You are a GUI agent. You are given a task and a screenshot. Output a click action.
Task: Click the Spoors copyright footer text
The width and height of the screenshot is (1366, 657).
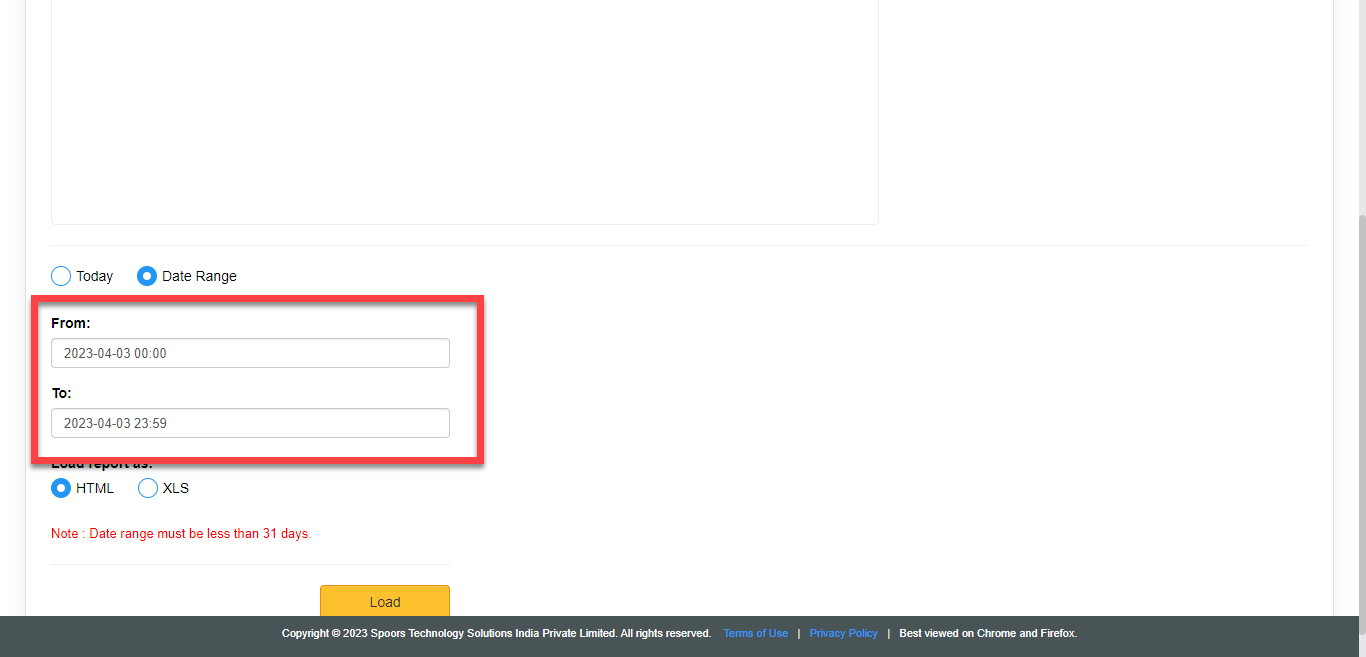[496, 633]
